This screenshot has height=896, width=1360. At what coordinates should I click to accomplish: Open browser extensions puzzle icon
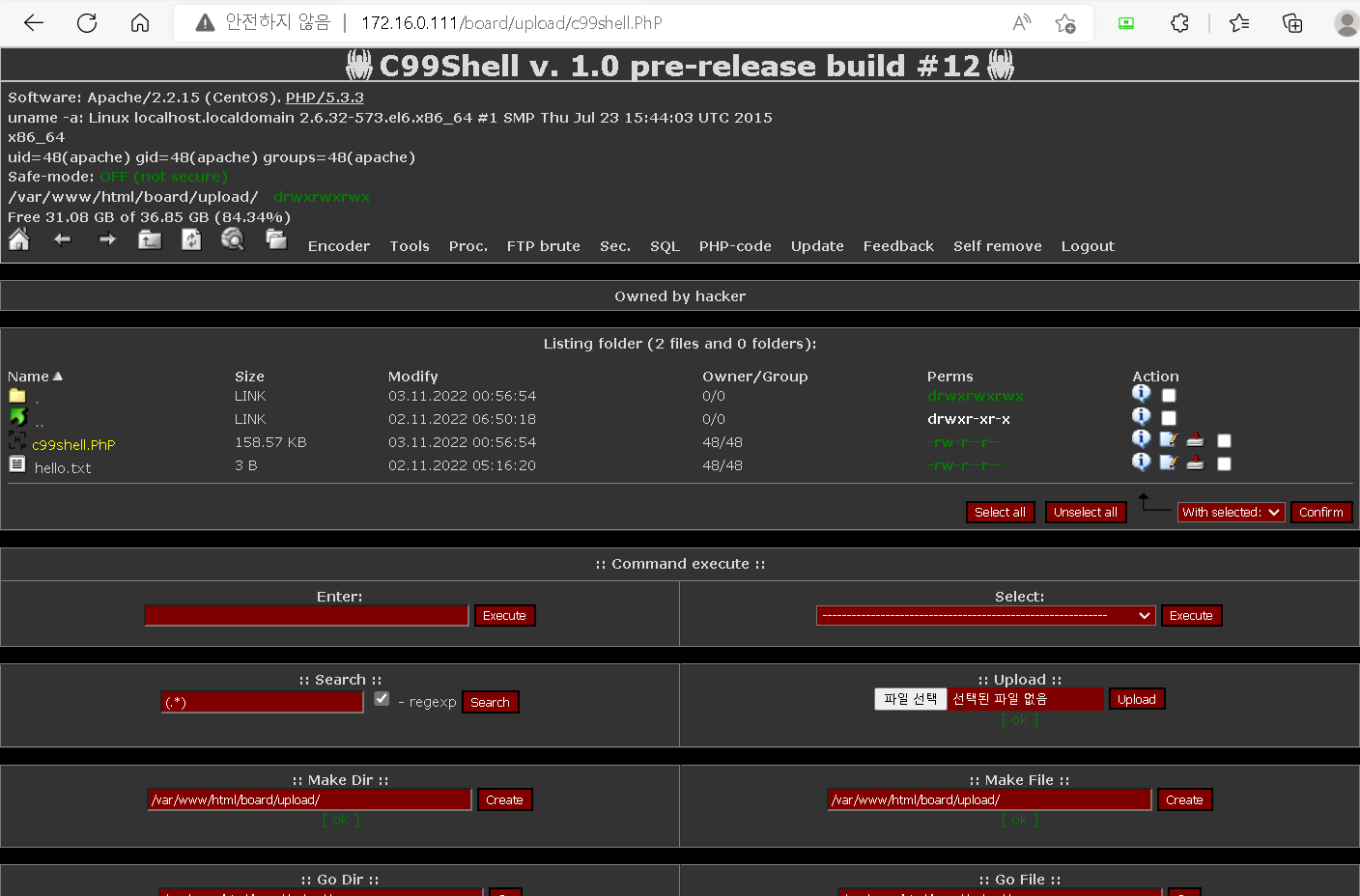[1179, 23]
